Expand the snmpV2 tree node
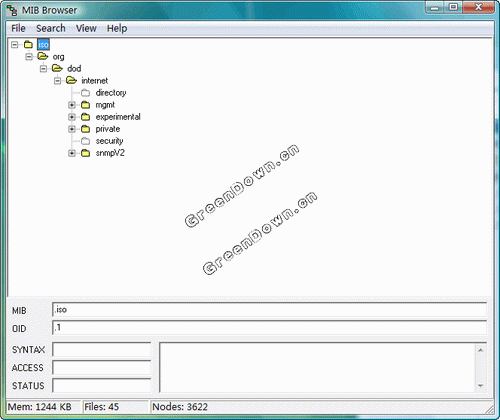 [71, 153]
